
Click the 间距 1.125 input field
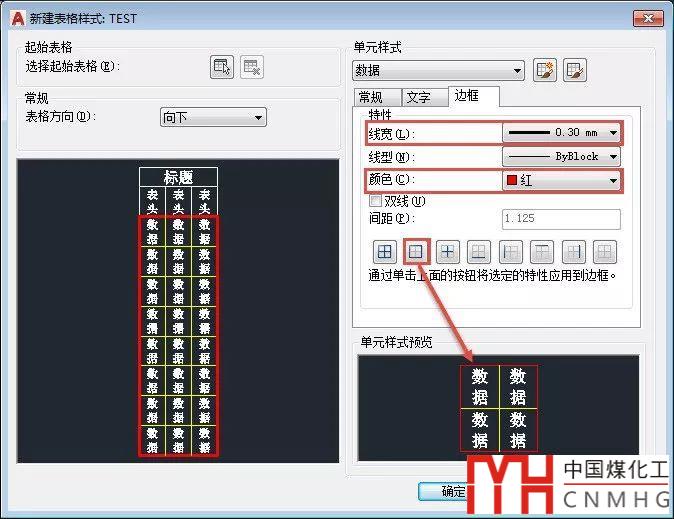click(x=561, y=219)
